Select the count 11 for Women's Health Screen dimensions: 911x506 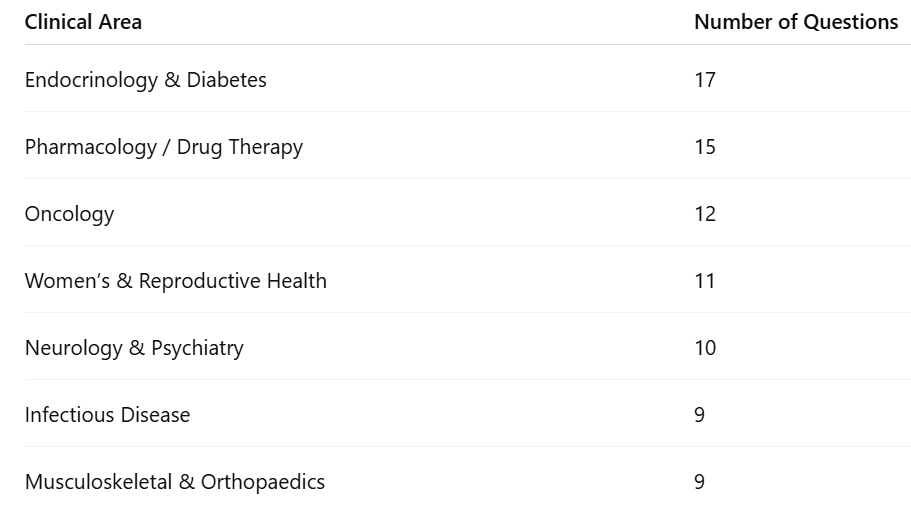point(705,281)
